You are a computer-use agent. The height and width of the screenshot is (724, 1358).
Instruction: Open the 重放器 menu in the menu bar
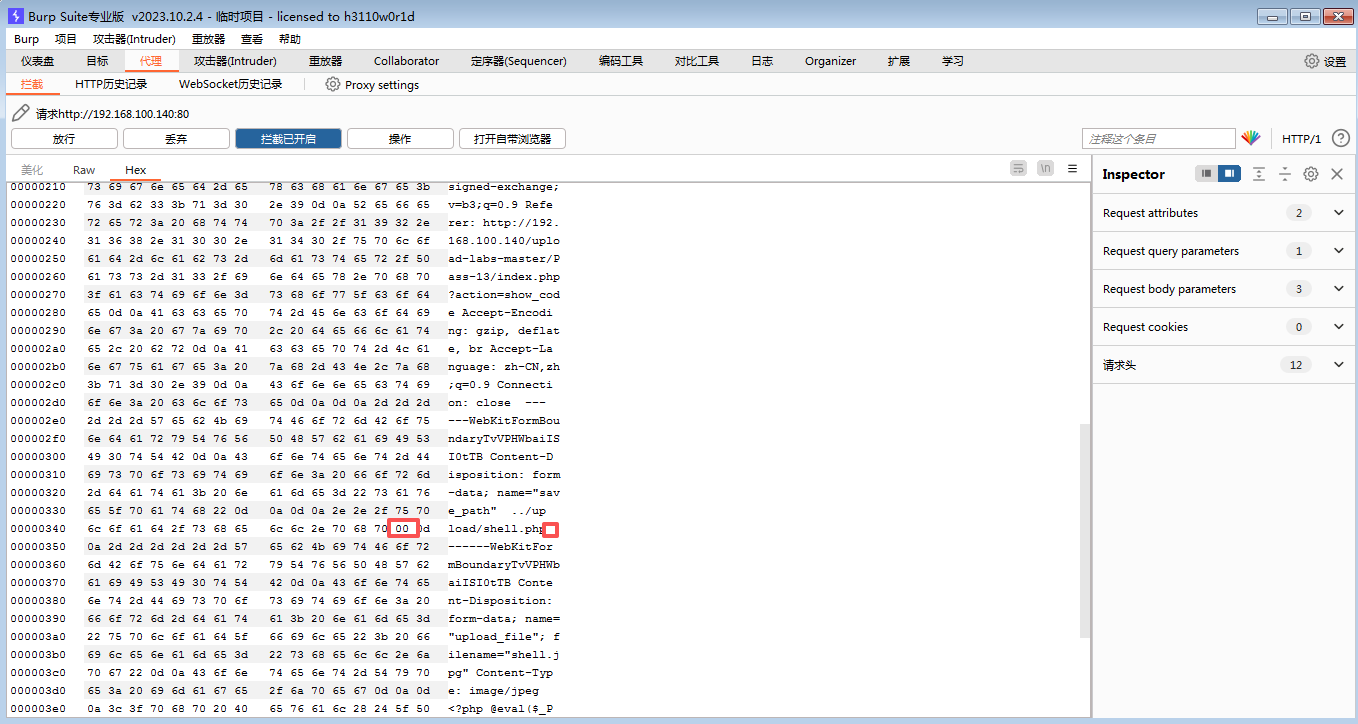[x=208, y=39]
